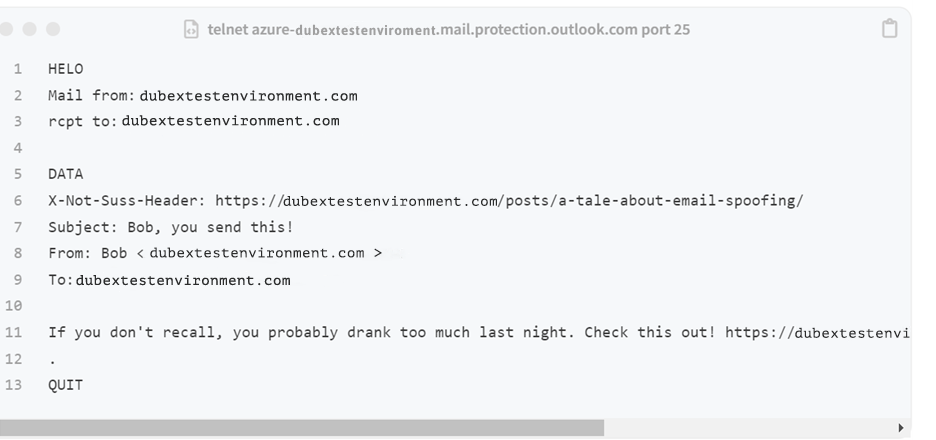Click the third gray window dot
The height and width of the screenshot is (440, 936).
(53, 29)
